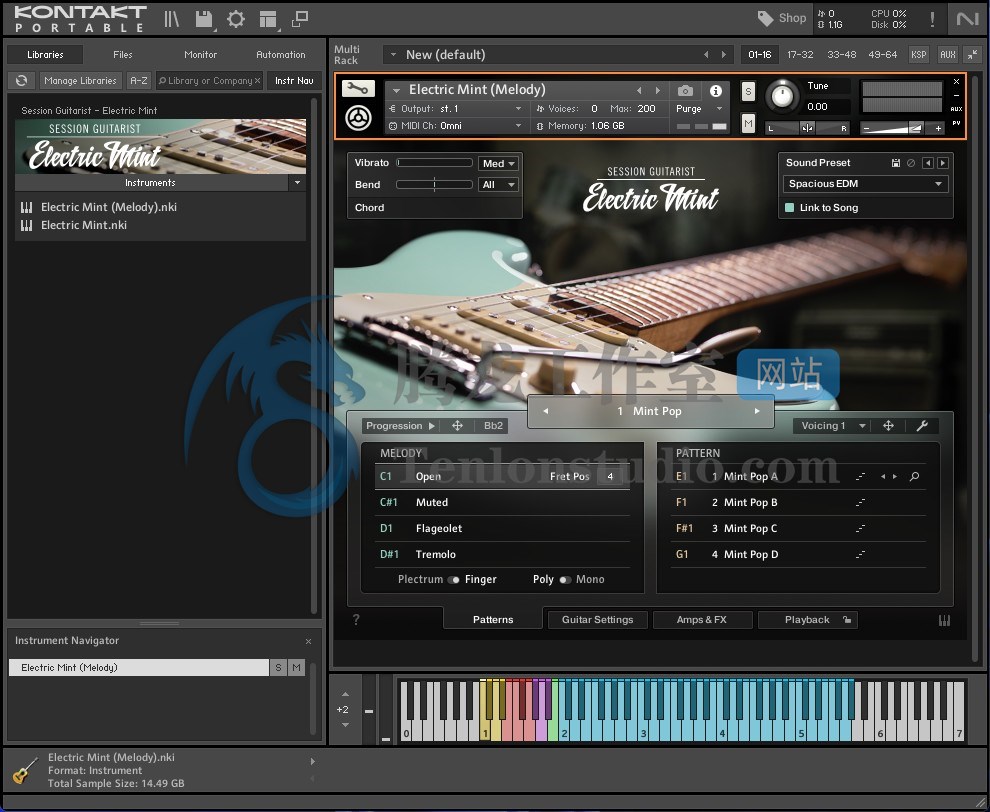Open the Output st. 1 dropdown
990x812 pixels.
point(456,109)
